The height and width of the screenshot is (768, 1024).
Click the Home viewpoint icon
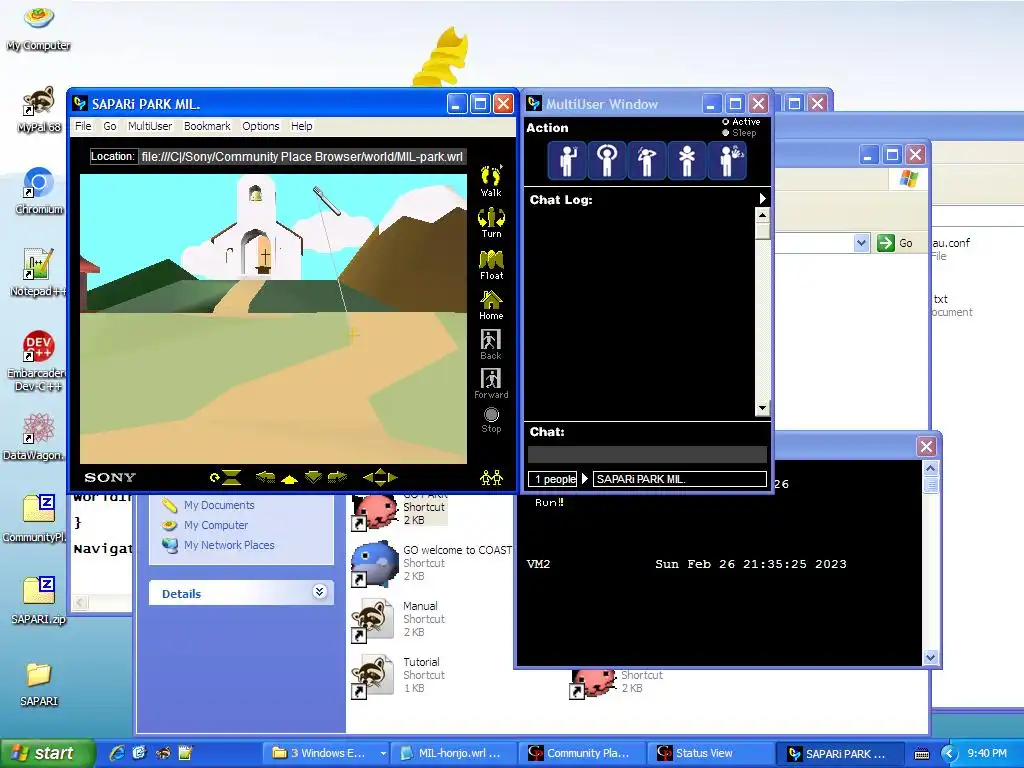pyautogui.click(x=491, y=305)
